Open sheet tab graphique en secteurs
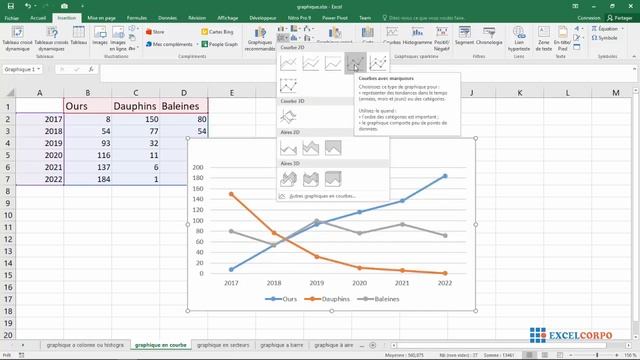640x360 pixels. click(223, 345)
